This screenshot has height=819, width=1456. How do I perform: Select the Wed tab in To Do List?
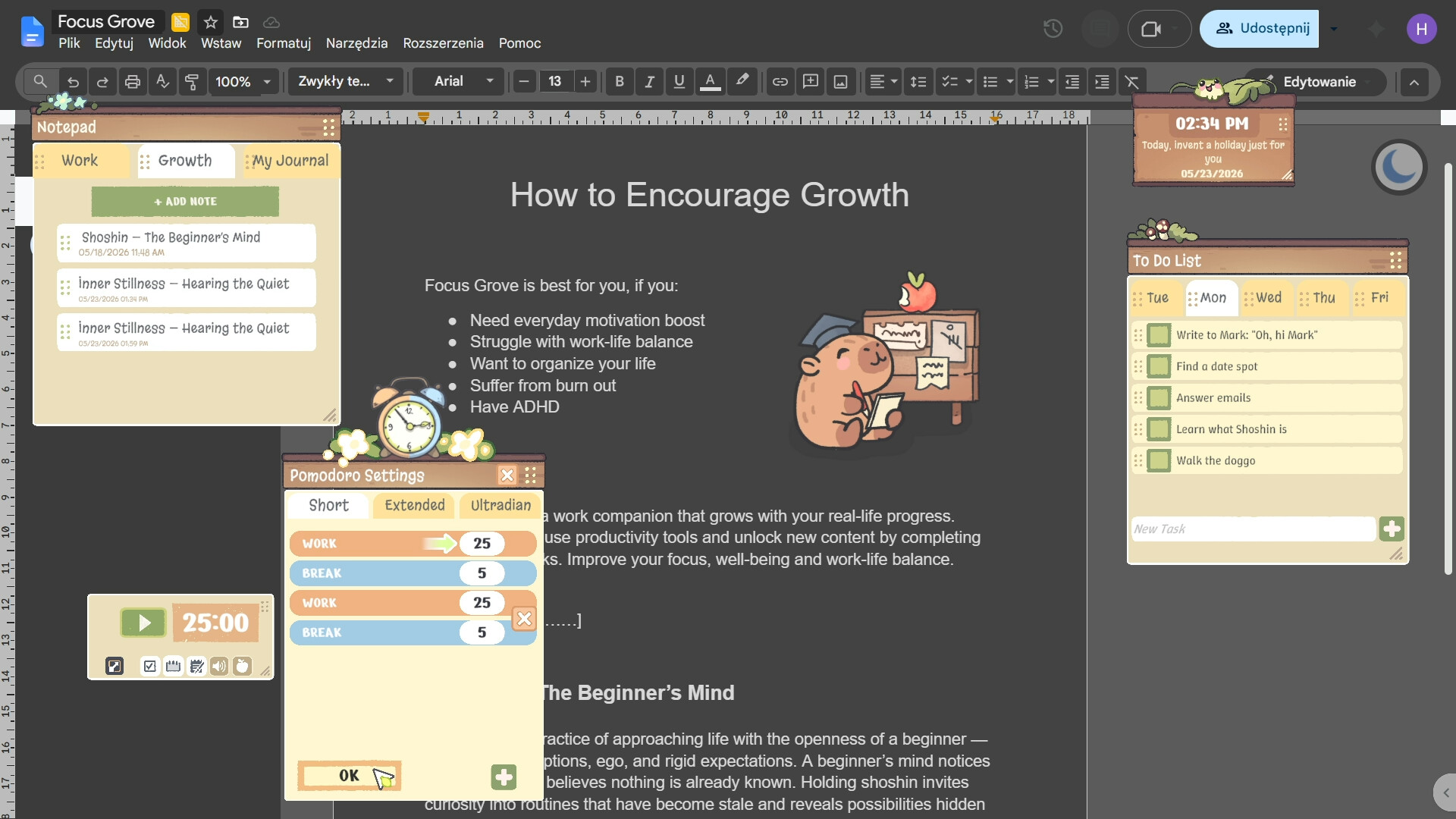pos(1267,298)
